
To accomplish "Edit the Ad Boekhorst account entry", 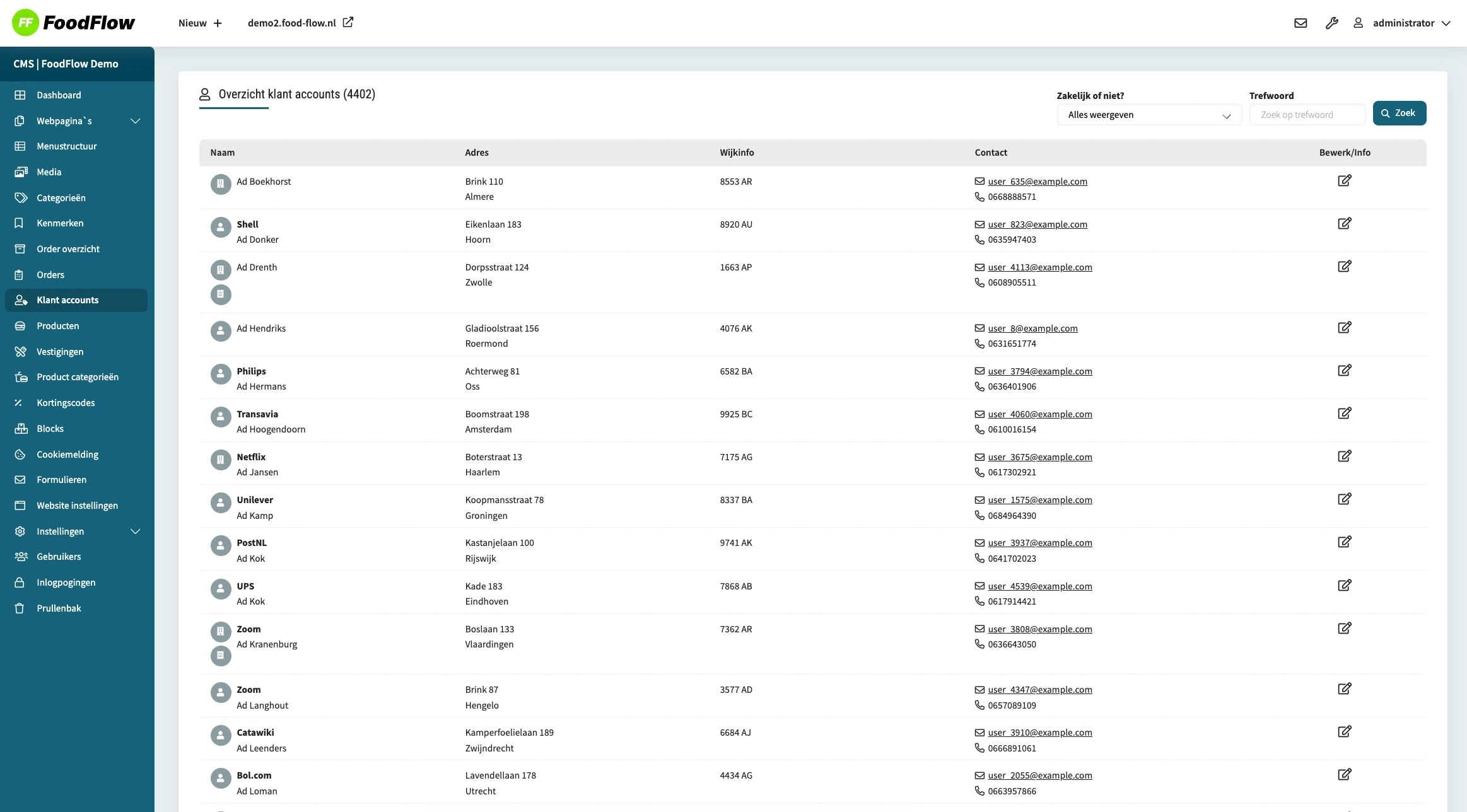I will 1344,181.
